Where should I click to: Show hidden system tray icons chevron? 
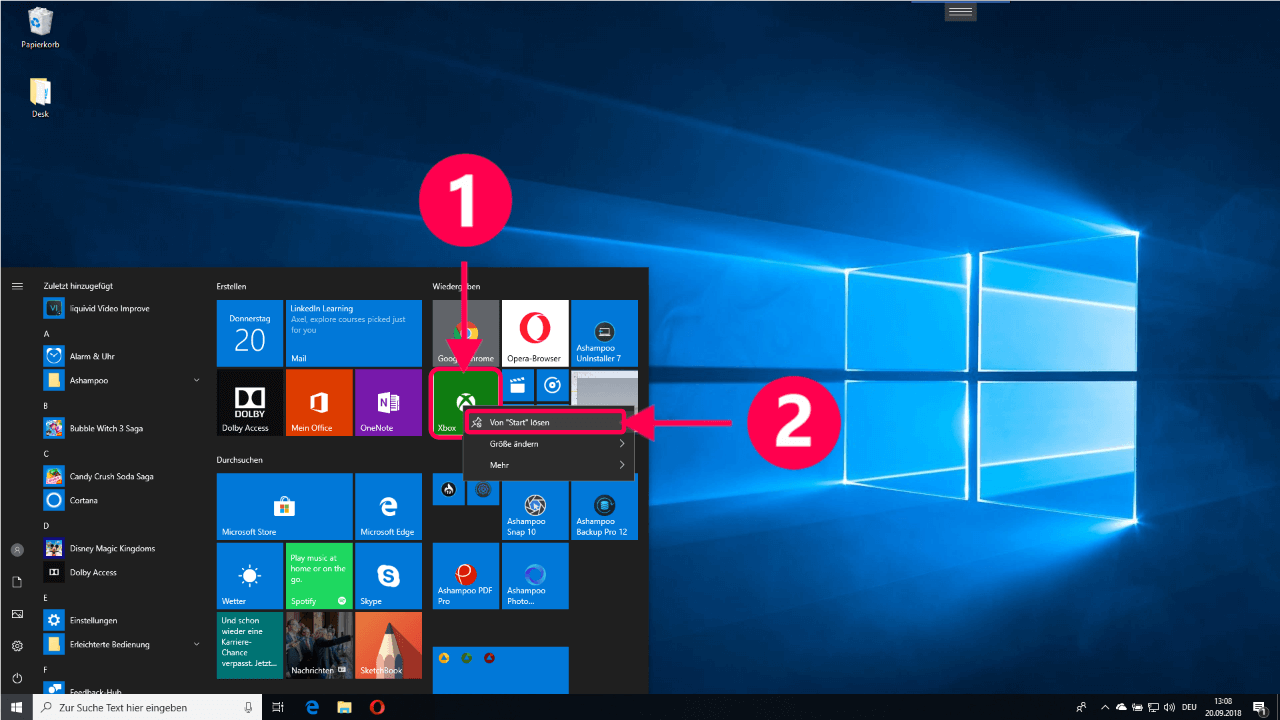(x=1103, y=707)
